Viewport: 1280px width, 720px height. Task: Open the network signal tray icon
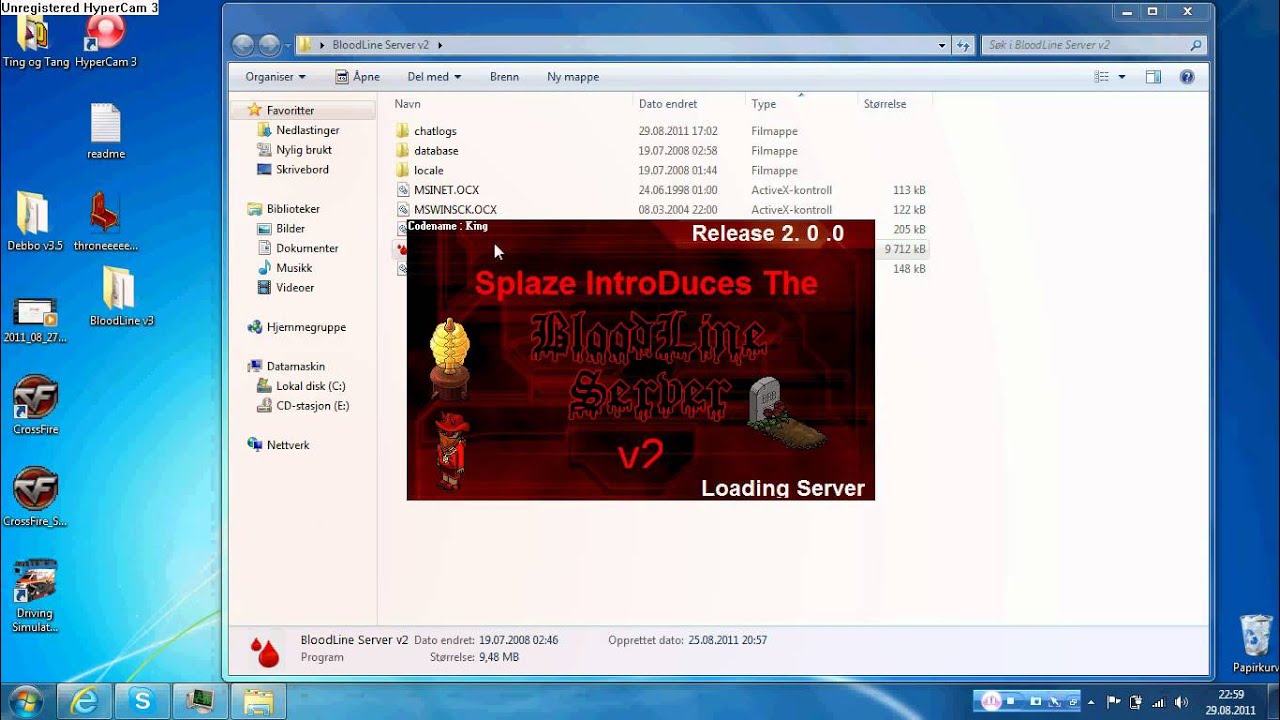pyautogui.click(x=1159, y=702)
